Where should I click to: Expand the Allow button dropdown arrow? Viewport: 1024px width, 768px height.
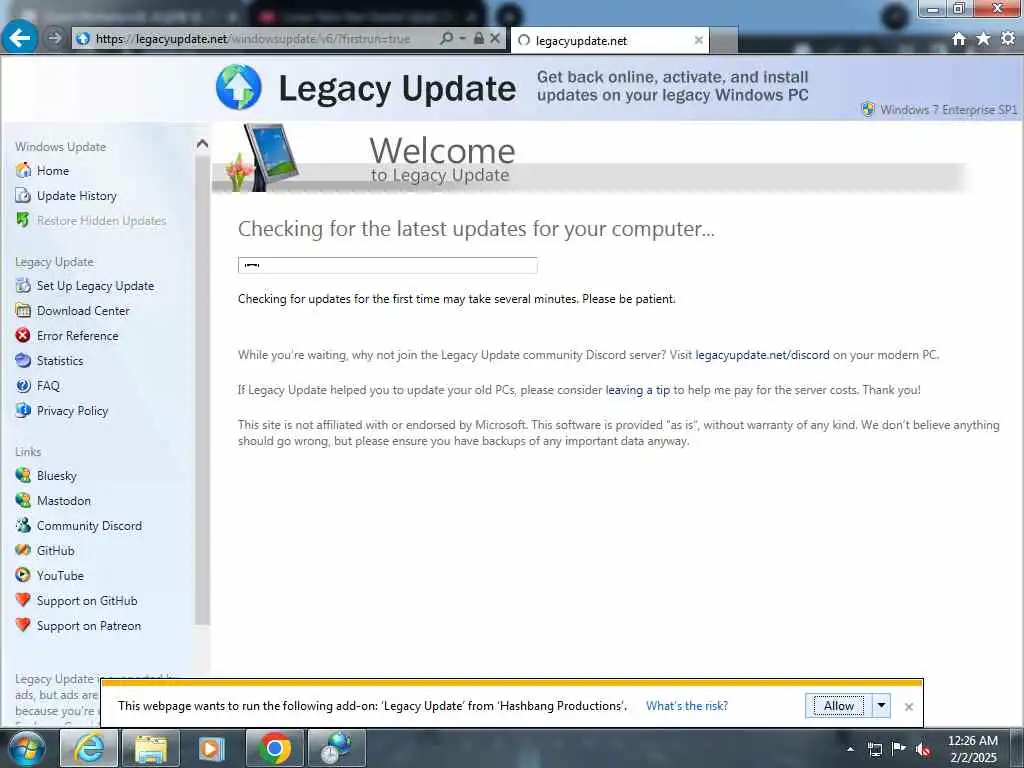coord(881,706)
